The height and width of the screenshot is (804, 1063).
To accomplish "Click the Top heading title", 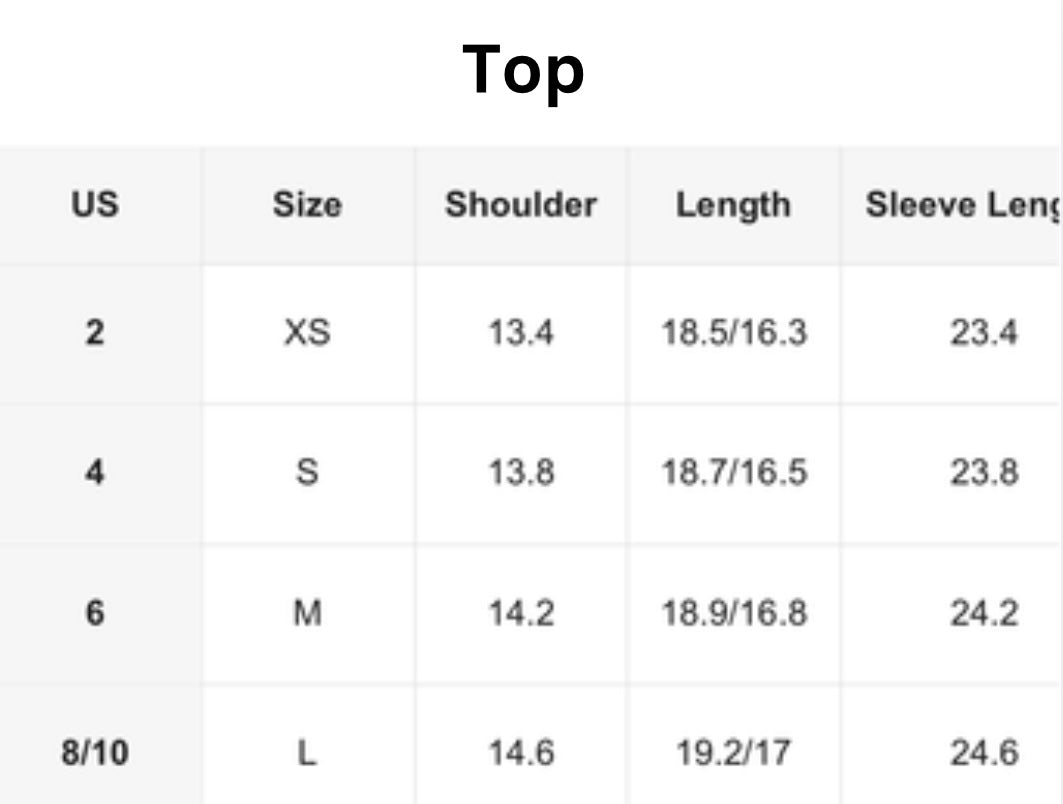I will pyautogui.click(x=523, y=70).
